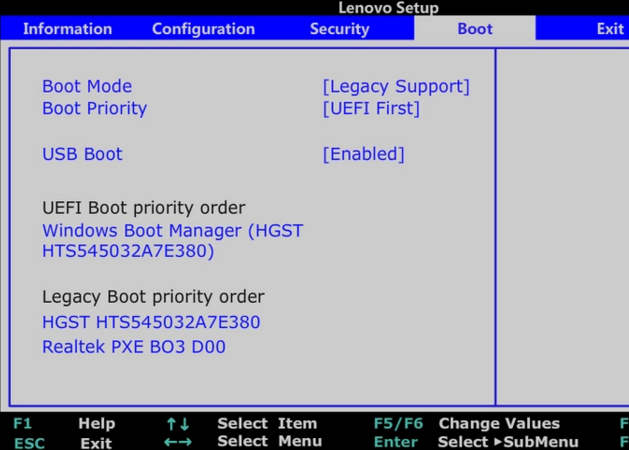Change the [Legacy Support] boot mode value
The width and height of the screenshot is (629, 450).
pyautogui.click(x=395, y=87)
